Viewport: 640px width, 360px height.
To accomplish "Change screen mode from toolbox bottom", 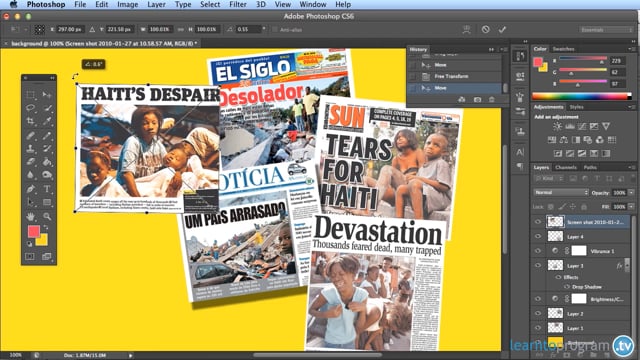I will (x=47, y=256).
